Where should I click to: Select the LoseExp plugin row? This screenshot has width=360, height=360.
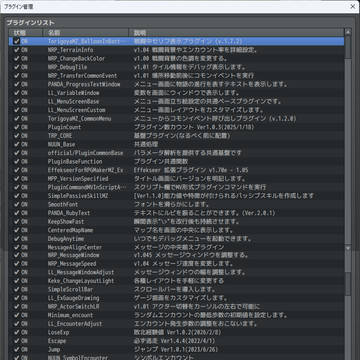click(x=177, y=332)
